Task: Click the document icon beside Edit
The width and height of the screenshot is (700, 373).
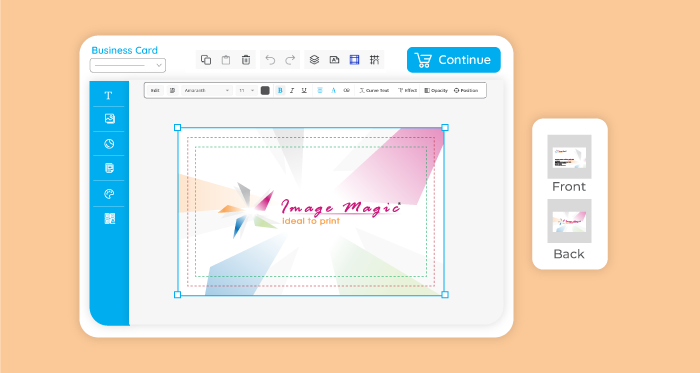Action: tap(172, 91)
